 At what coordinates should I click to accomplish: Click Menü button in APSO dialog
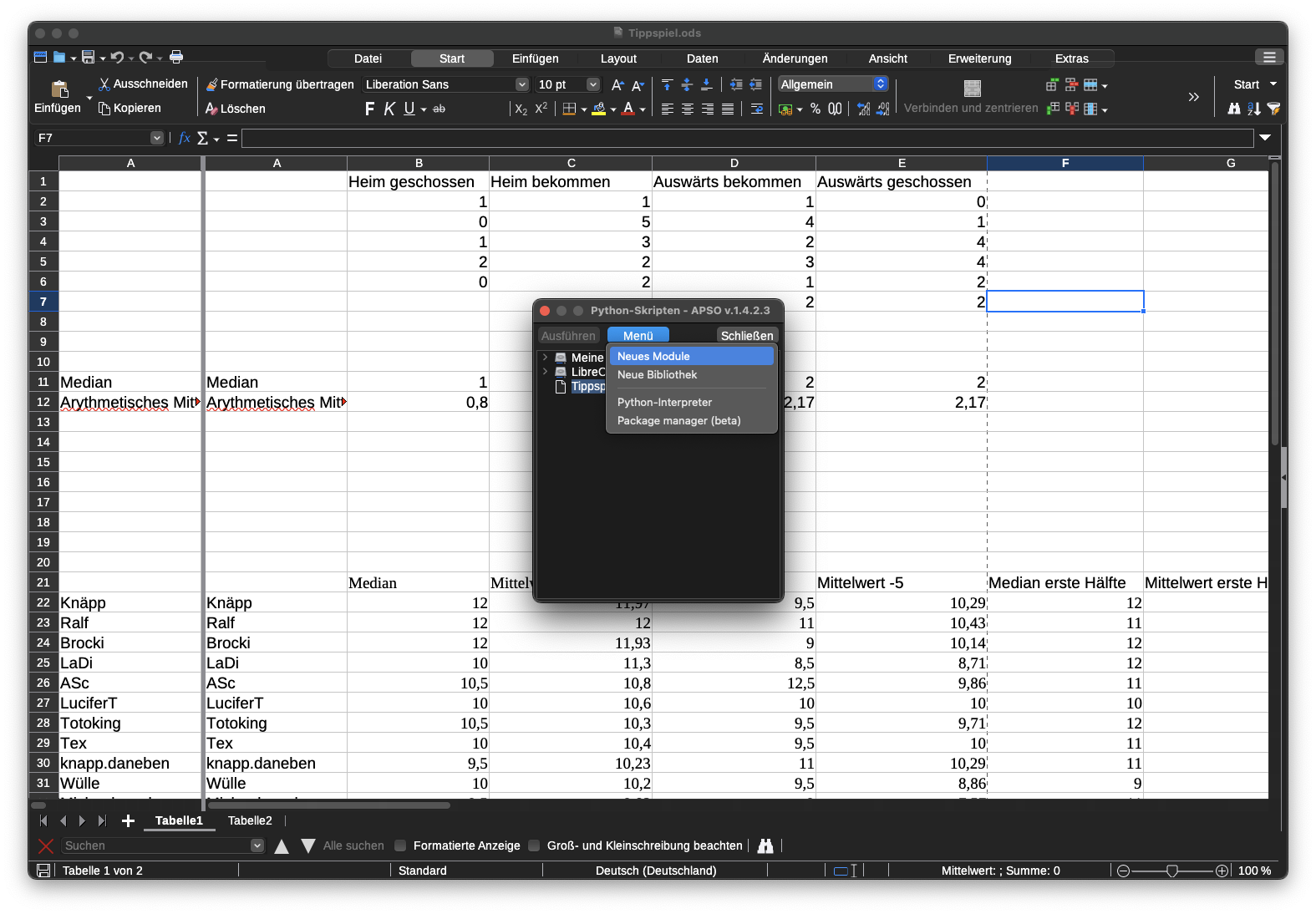[x=638, y=335]
